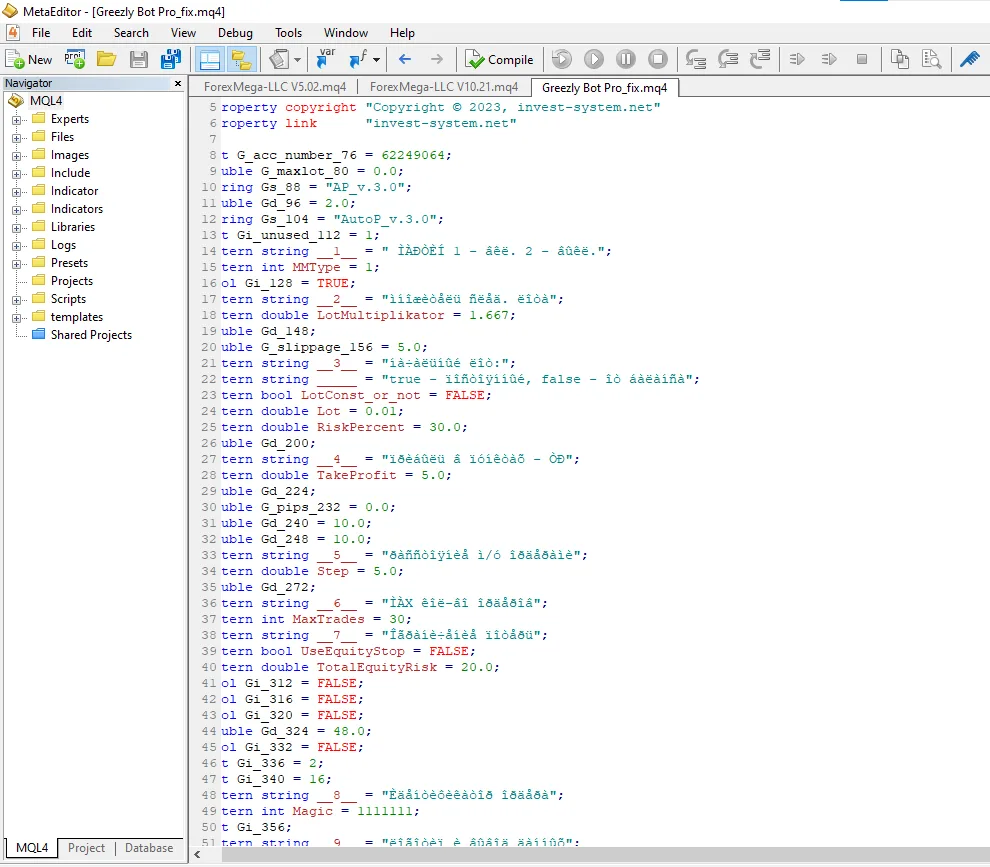990x867 pixels.
Task: Stop debugging with the stop icon
Action: click(657, 59)
